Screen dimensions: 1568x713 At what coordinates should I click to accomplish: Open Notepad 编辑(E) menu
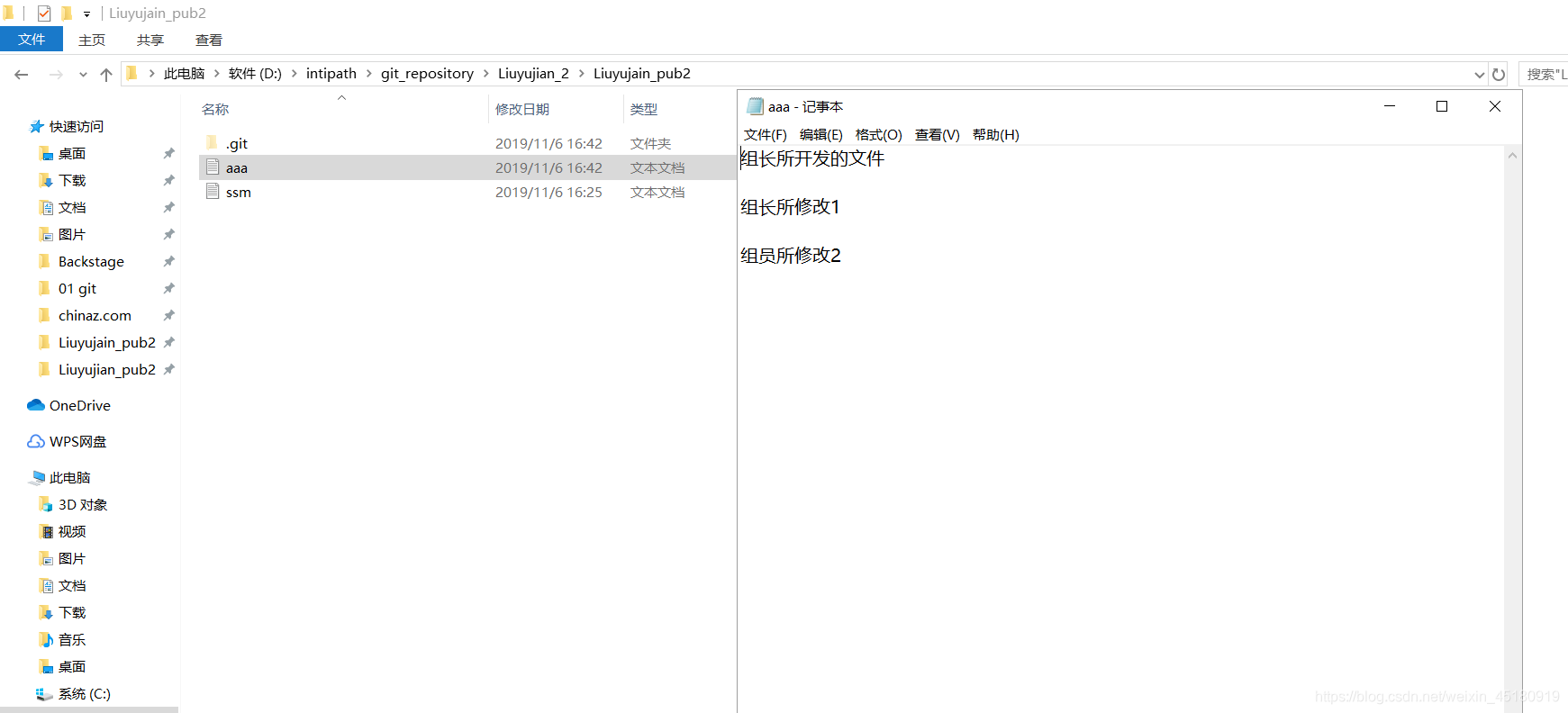pyautogui.click(x=821, y=135)
